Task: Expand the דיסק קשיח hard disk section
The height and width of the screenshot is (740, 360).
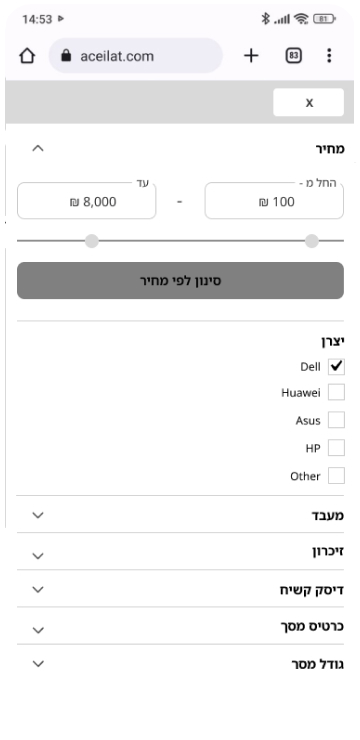Action: point(180,589)
